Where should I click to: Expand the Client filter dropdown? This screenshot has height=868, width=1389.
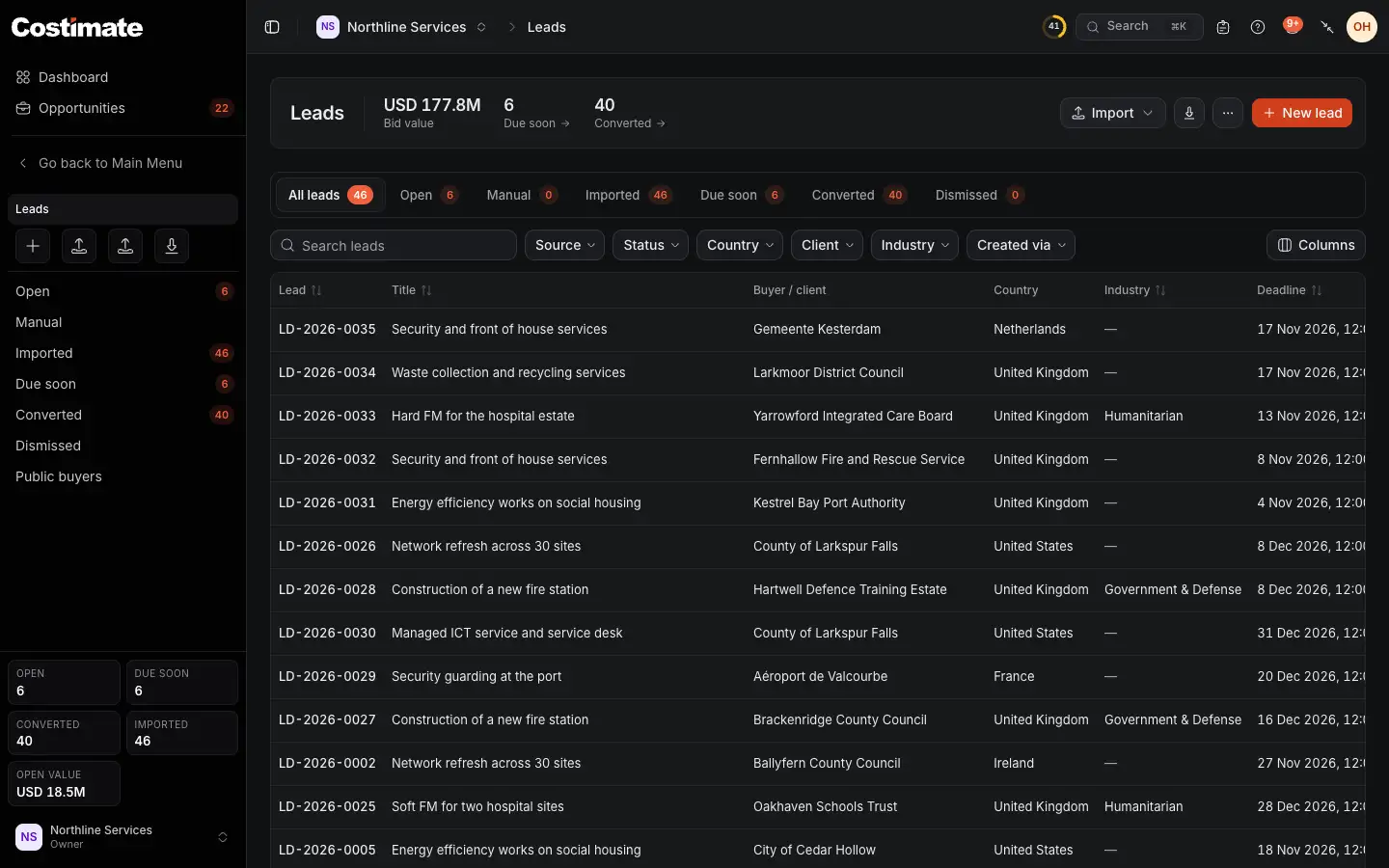[x=827, y=245]
